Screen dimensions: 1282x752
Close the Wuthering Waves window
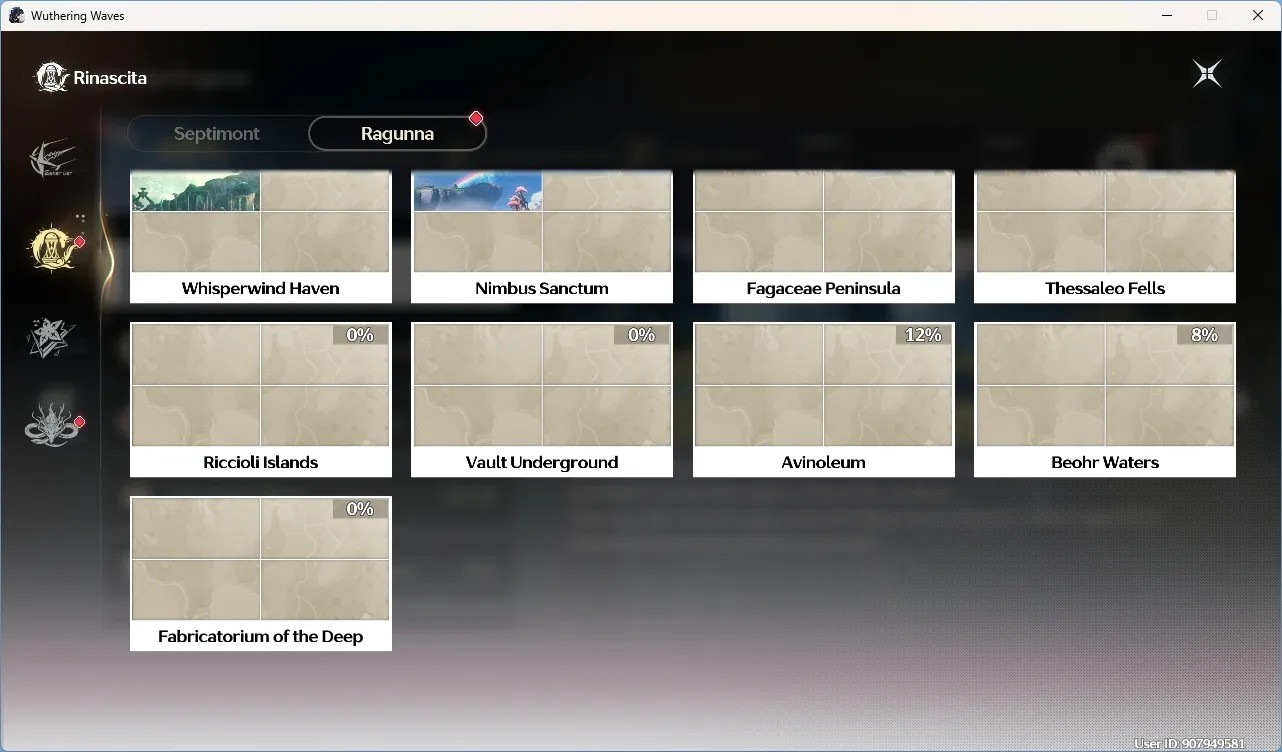1258,15
